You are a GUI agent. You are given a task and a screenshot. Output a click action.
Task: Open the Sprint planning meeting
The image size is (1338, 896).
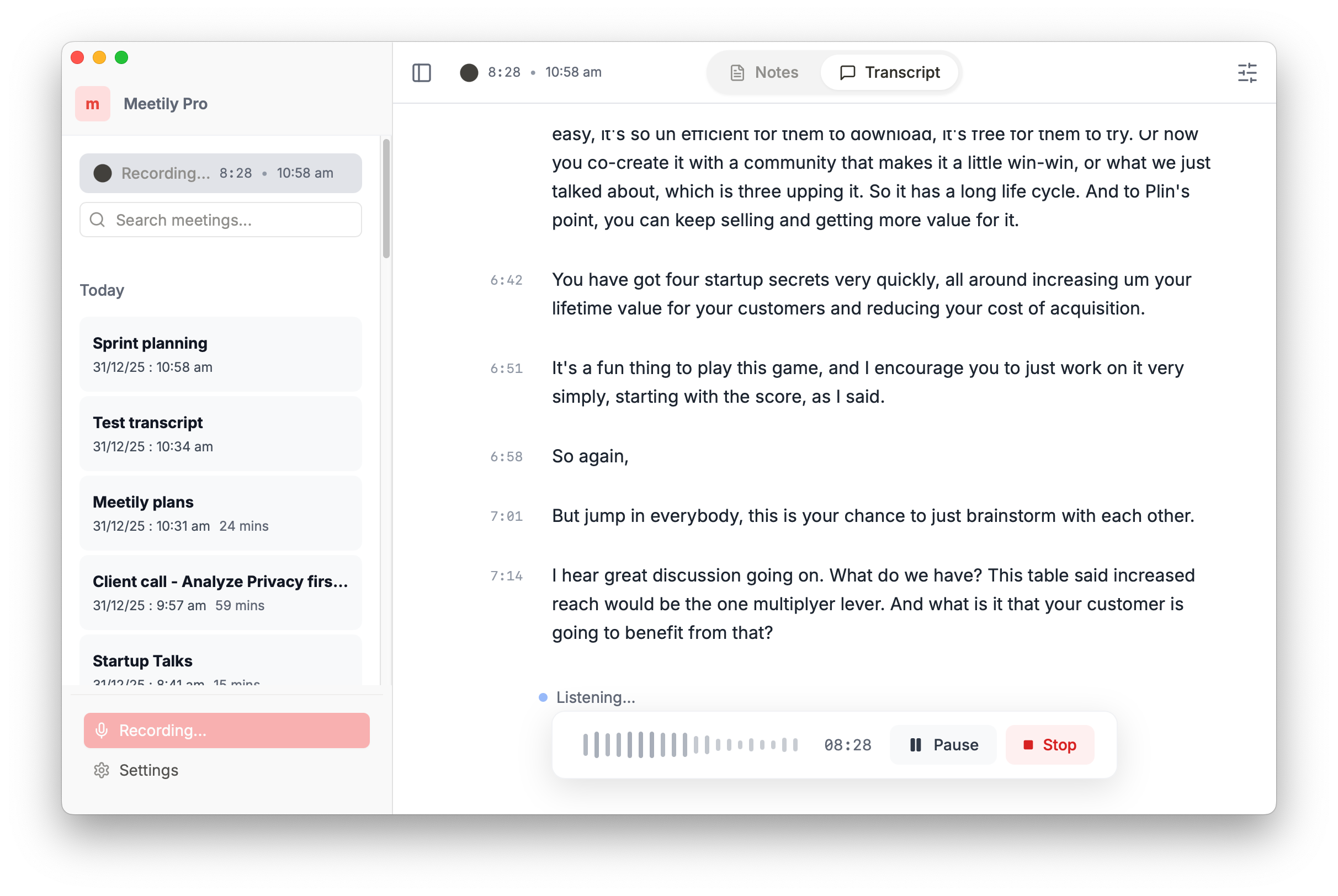[220, 354]
